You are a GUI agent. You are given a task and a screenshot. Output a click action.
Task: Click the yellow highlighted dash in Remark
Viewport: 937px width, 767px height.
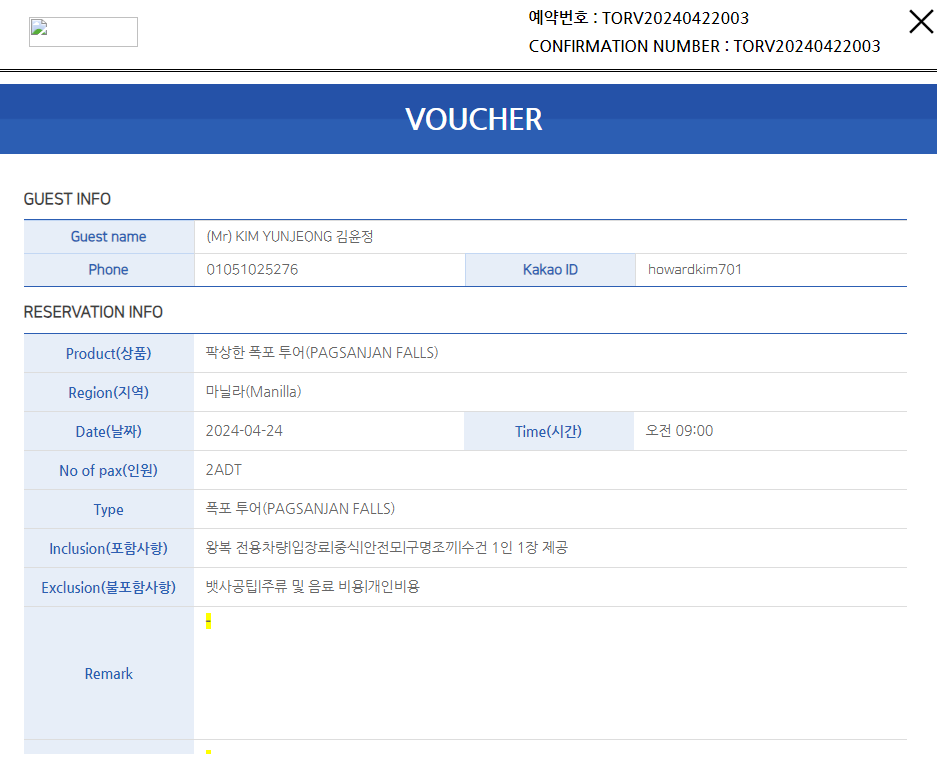[208, 621]
